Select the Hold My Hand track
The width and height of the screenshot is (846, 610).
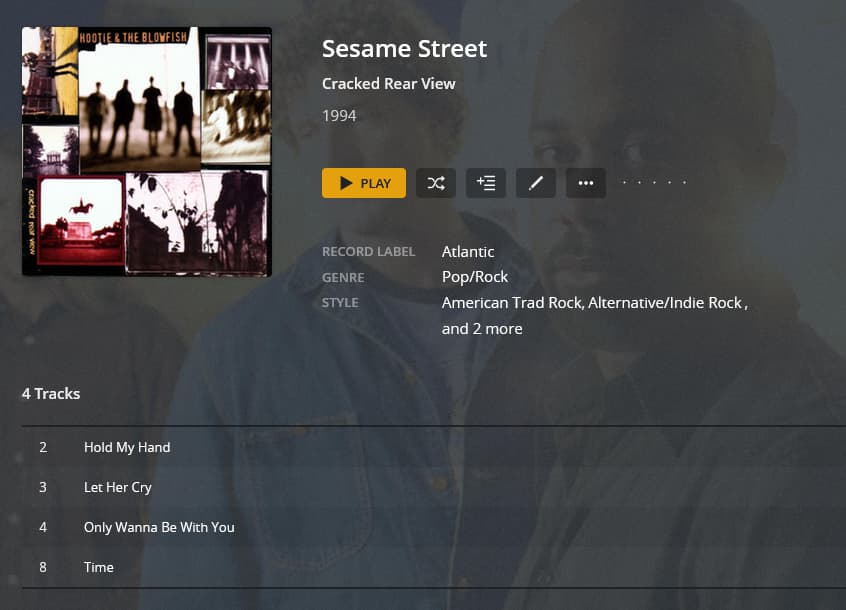(127, 447)
